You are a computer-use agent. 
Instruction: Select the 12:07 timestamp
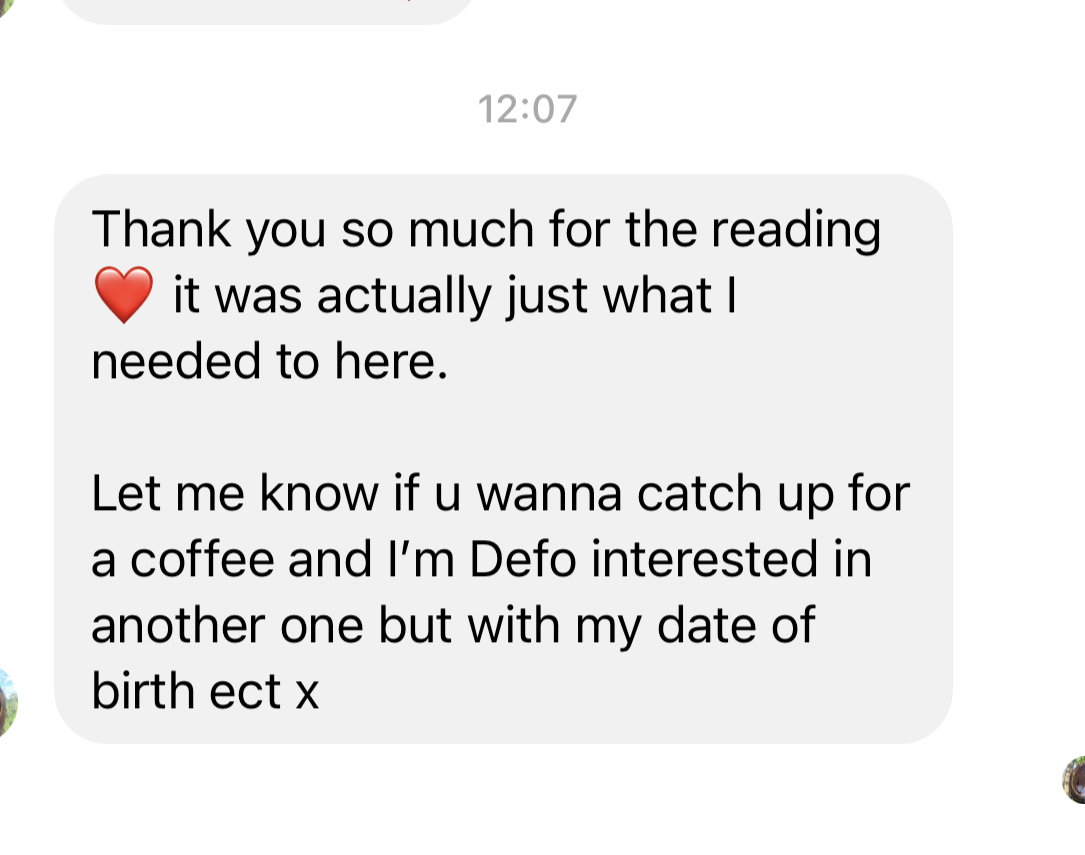coord(528,109)
